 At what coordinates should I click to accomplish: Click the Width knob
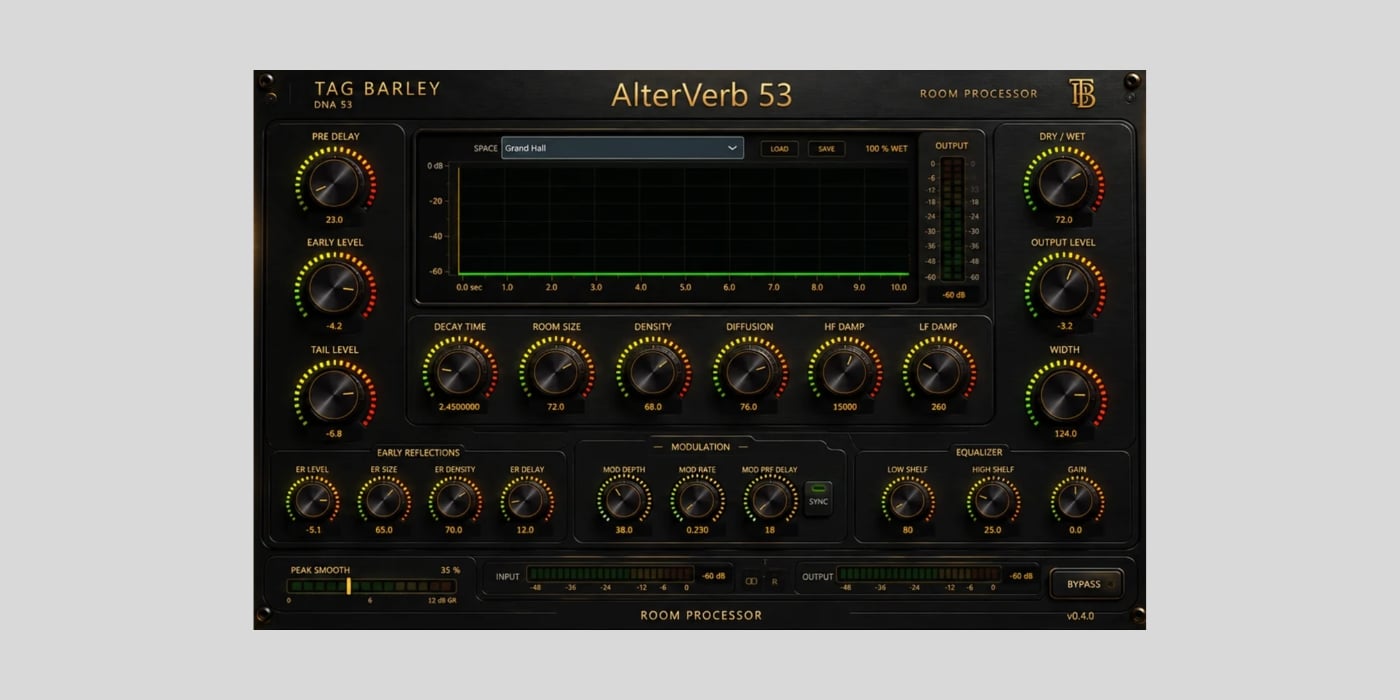(x=1064, y=397)
